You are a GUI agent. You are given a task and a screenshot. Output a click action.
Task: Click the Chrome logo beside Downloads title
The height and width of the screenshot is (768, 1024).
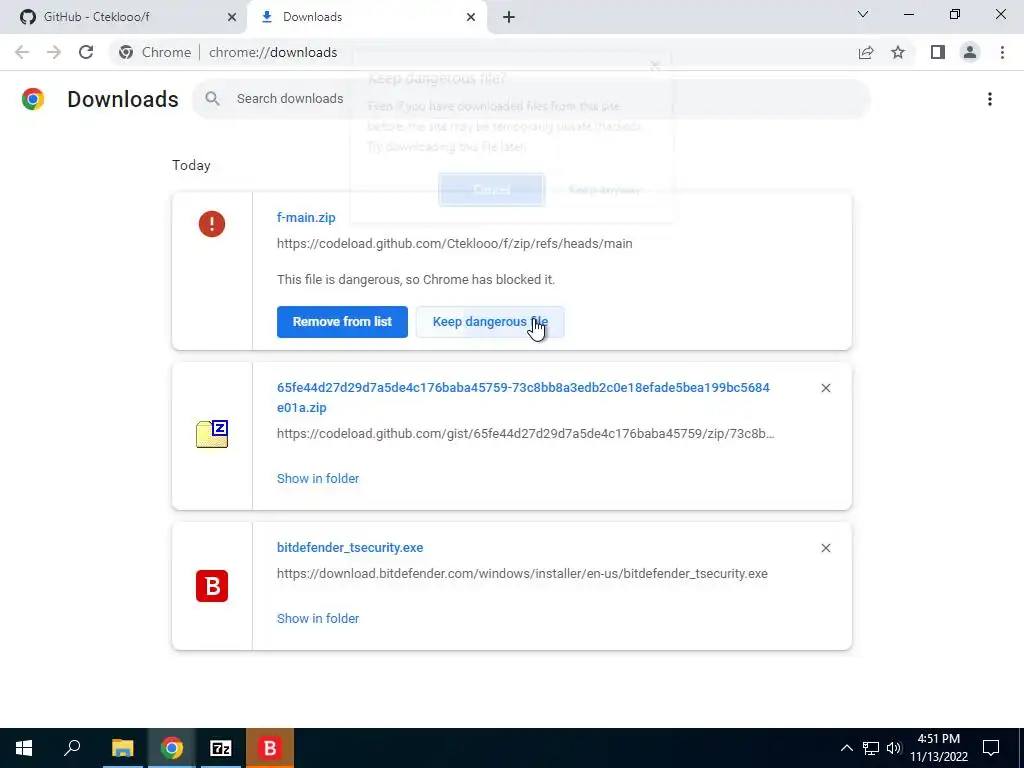coord(33,99)
